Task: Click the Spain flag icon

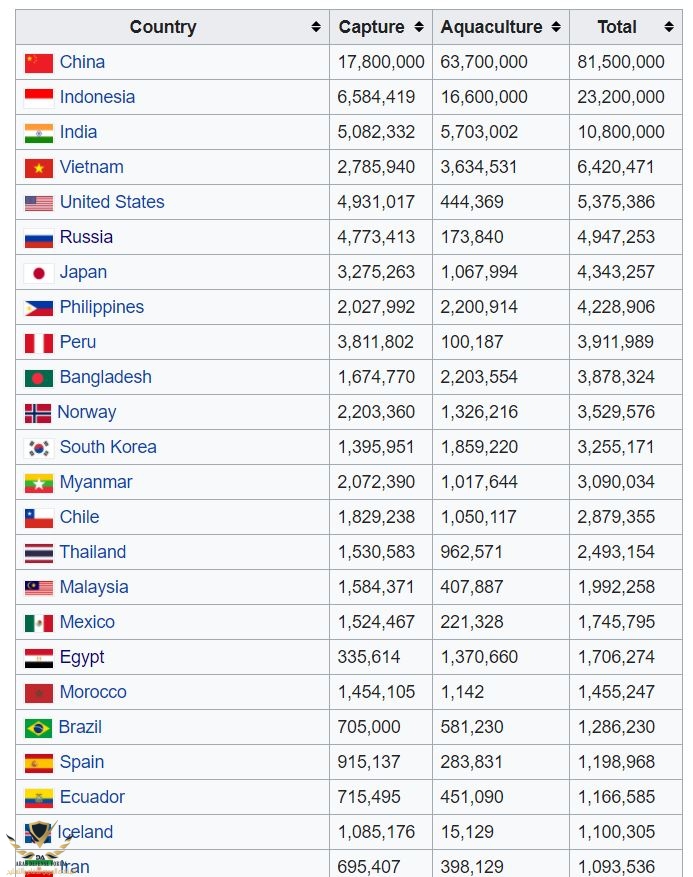Action: coord(39,763)
